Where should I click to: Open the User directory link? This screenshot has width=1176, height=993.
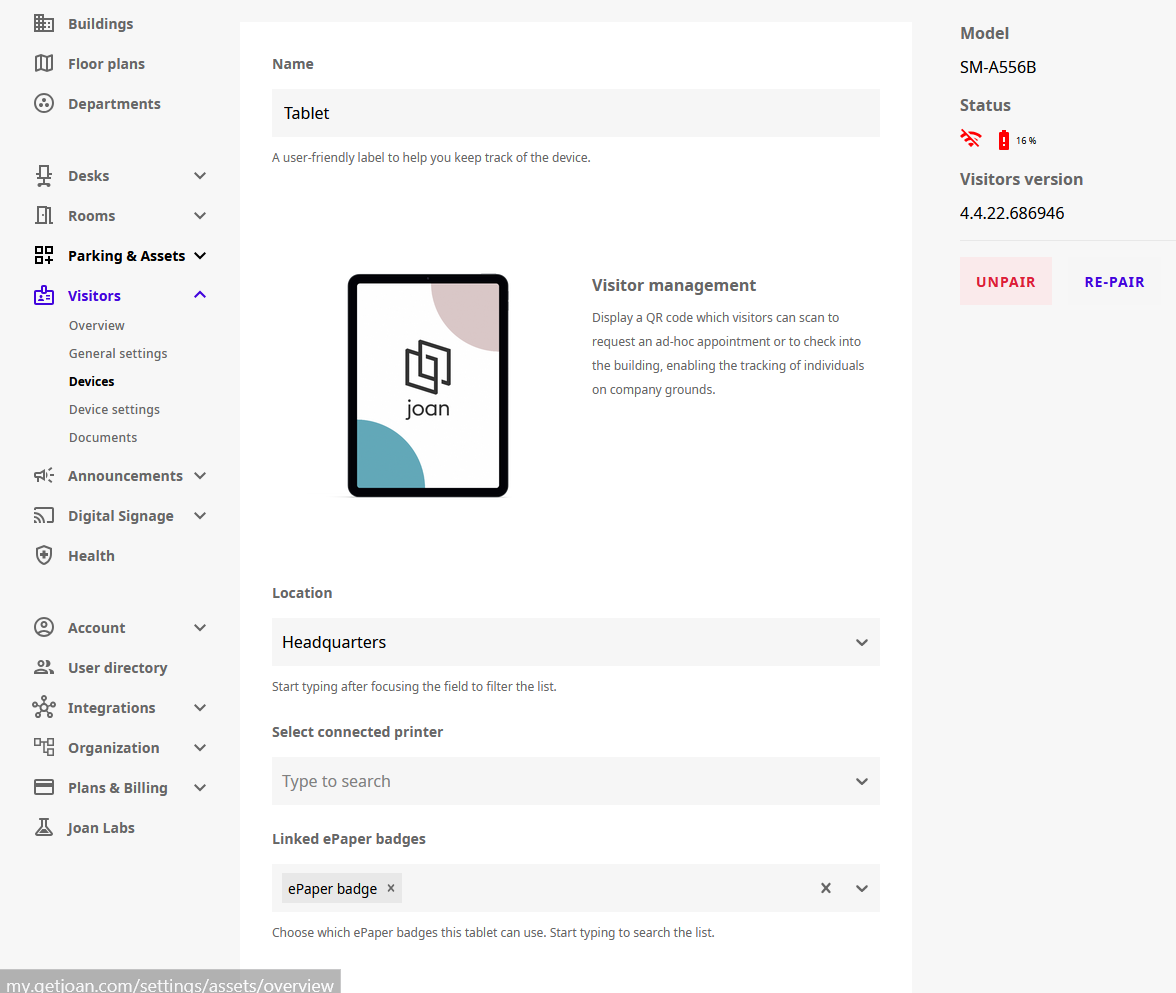coord(117,668)
